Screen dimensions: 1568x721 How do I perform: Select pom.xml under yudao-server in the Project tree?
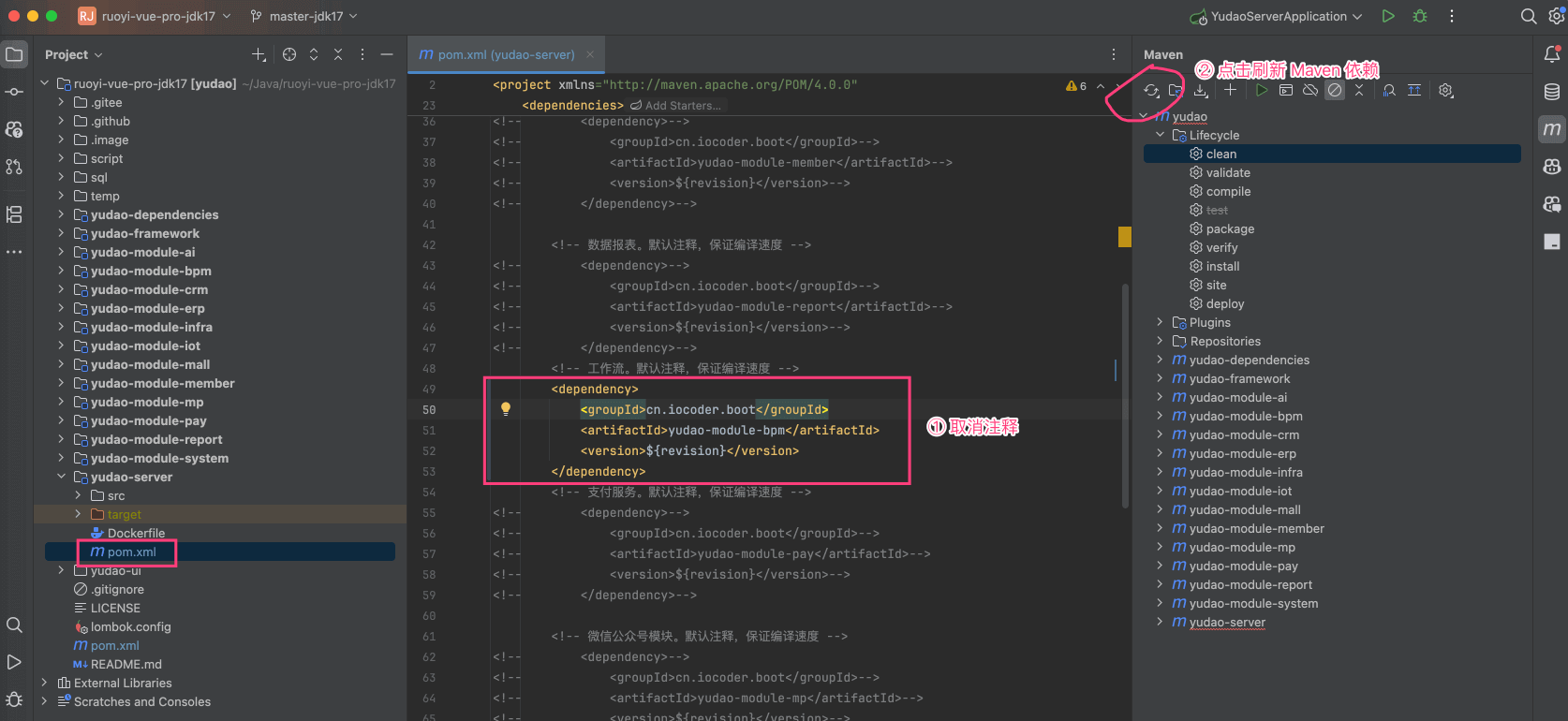coord(131,552)
